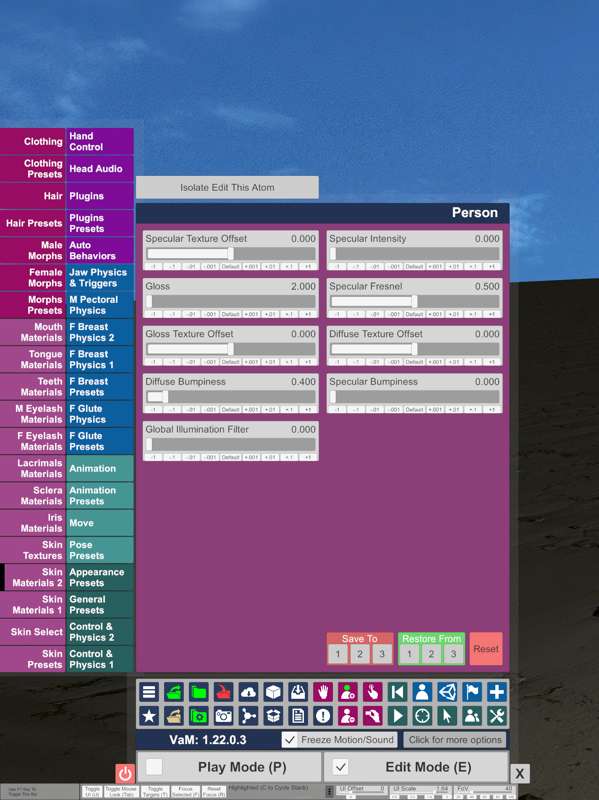Save To slot 3

point(382,654)
